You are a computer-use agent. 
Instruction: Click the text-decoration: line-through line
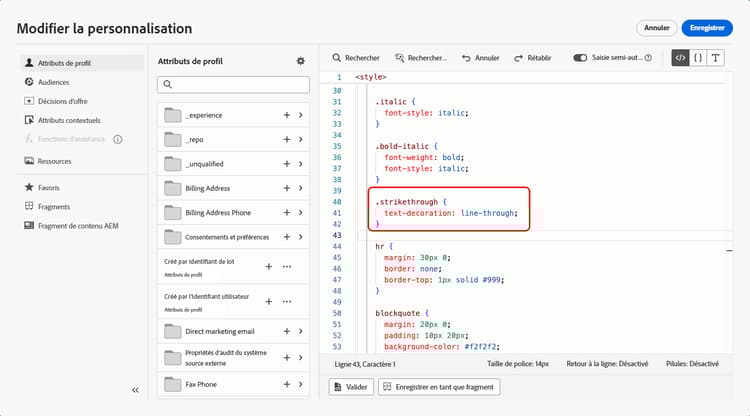451,213
